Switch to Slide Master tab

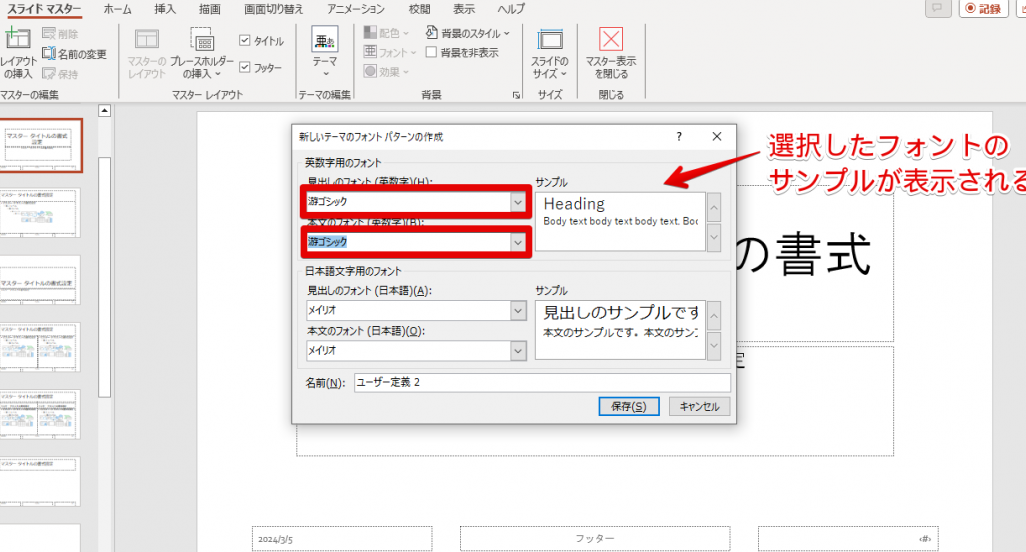click(x=44, y=9)
